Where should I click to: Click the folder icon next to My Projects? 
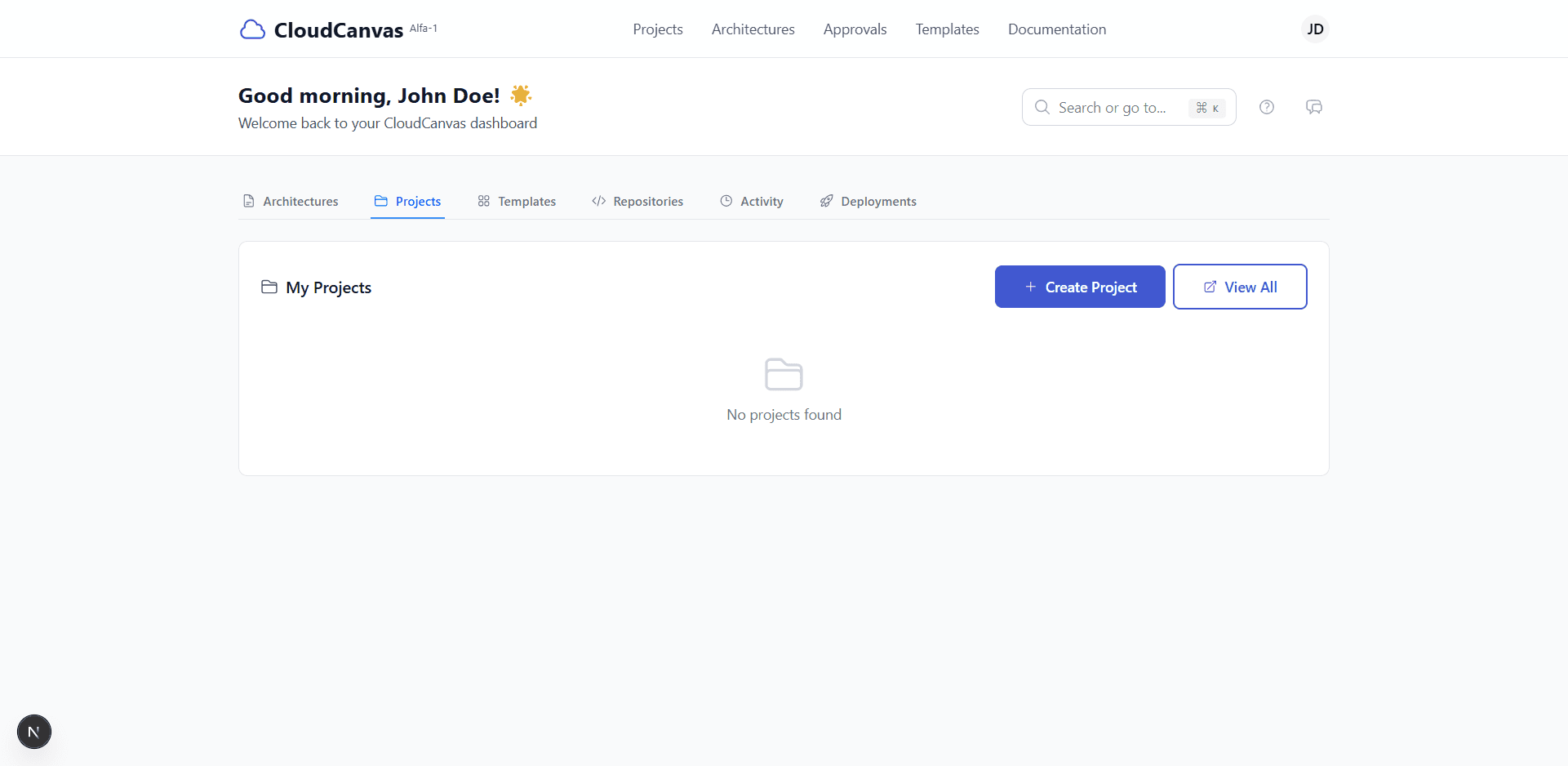click(269, 287)
